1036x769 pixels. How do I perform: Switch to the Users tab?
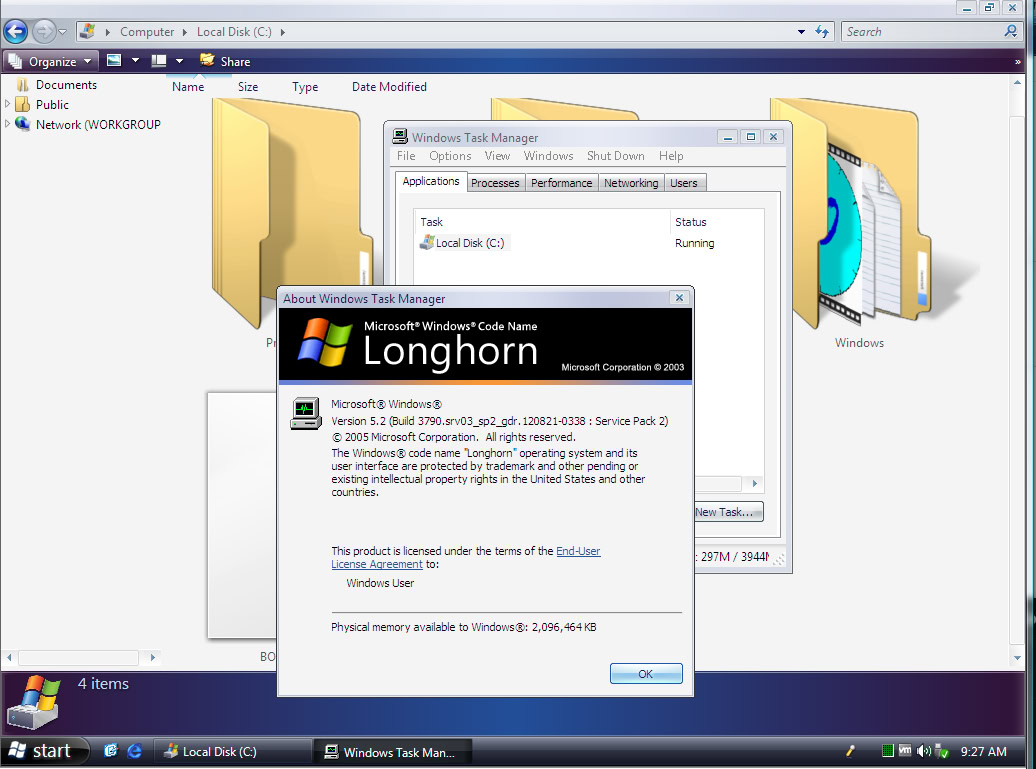tap(684, 183)
